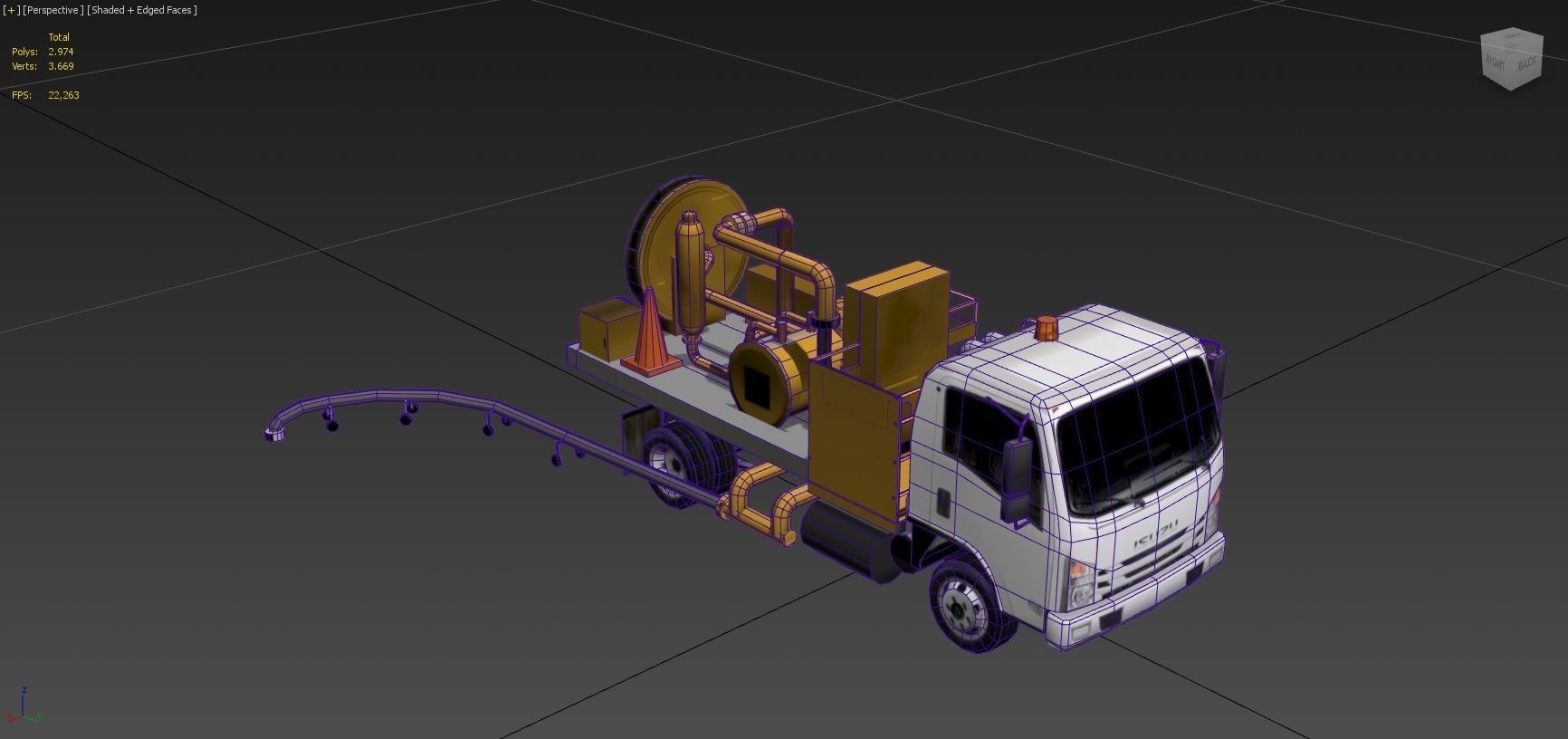Screen dimensions: 1568x739
Task: Select the orange beacon light on cab roof
Action: pos(1047,329)
